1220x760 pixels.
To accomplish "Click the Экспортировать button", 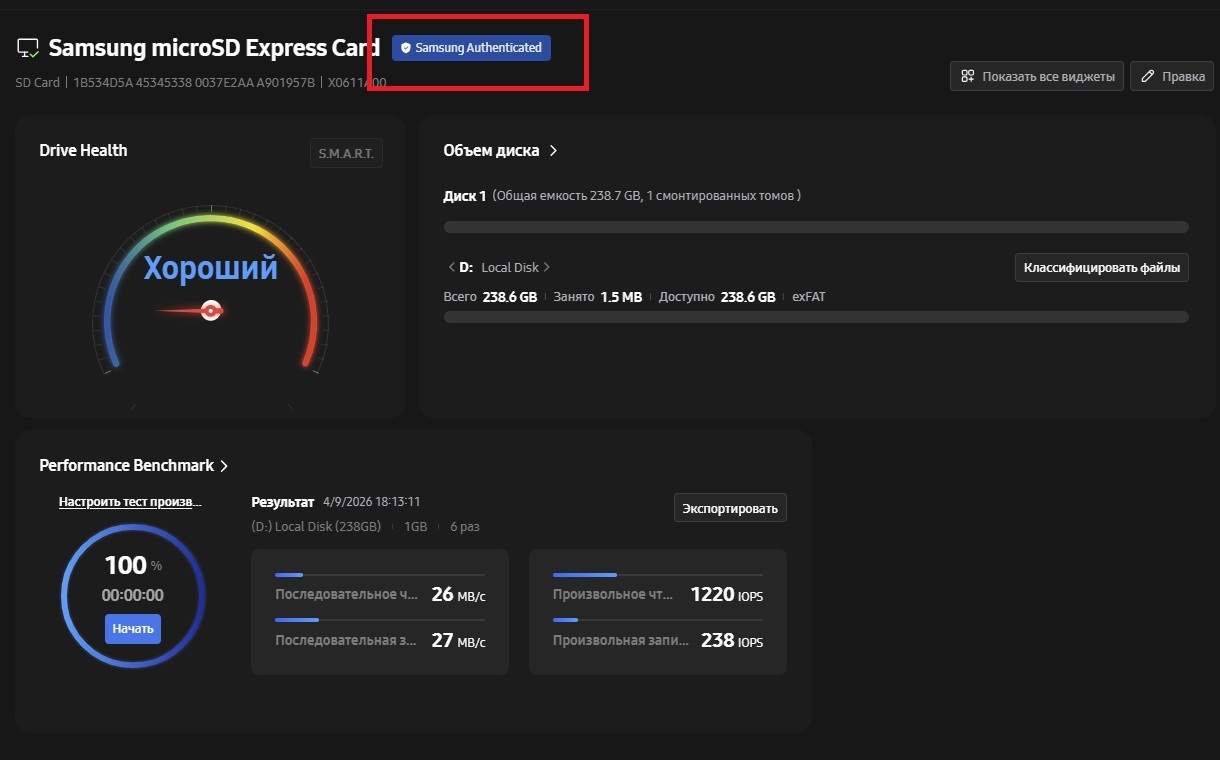I will (730, 508).
